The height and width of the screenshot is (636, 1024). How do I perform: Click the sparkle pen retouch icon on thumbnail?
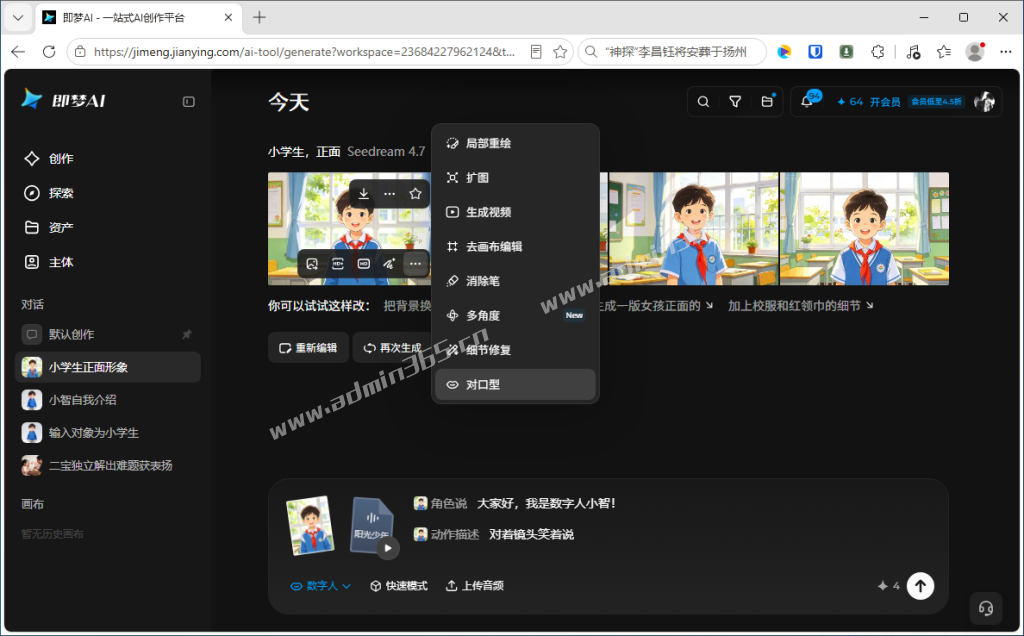pos(389,264)
